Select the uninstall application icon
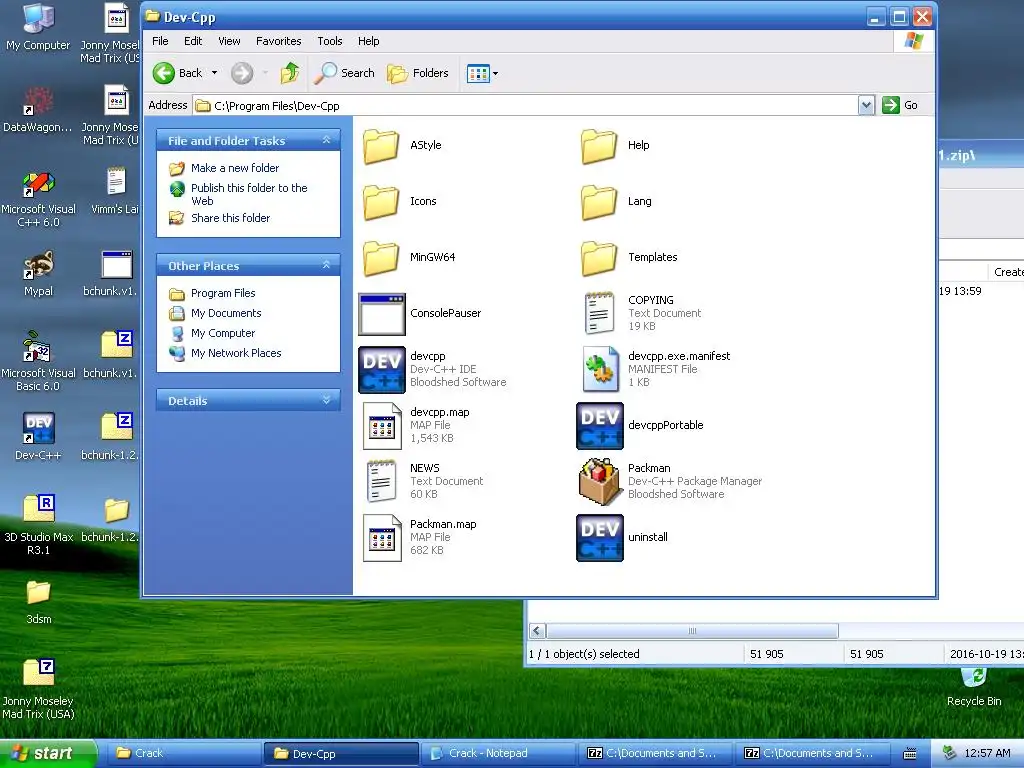This screenshot has height=768, width=1024. (600, 537)
